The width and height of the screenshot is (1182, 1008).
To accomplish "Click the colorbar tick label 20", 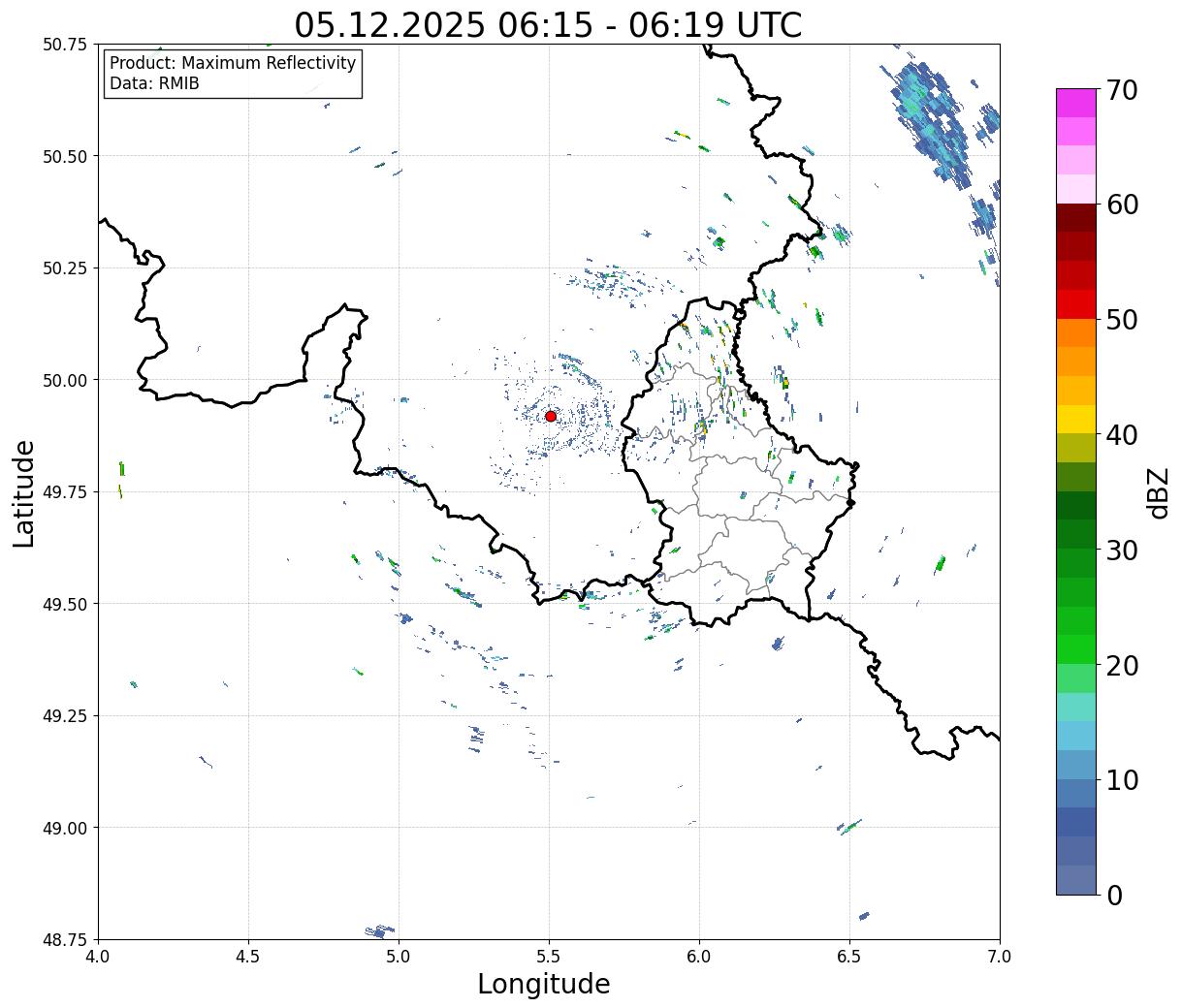I will pyautogui.click(x=1122, y=665).
